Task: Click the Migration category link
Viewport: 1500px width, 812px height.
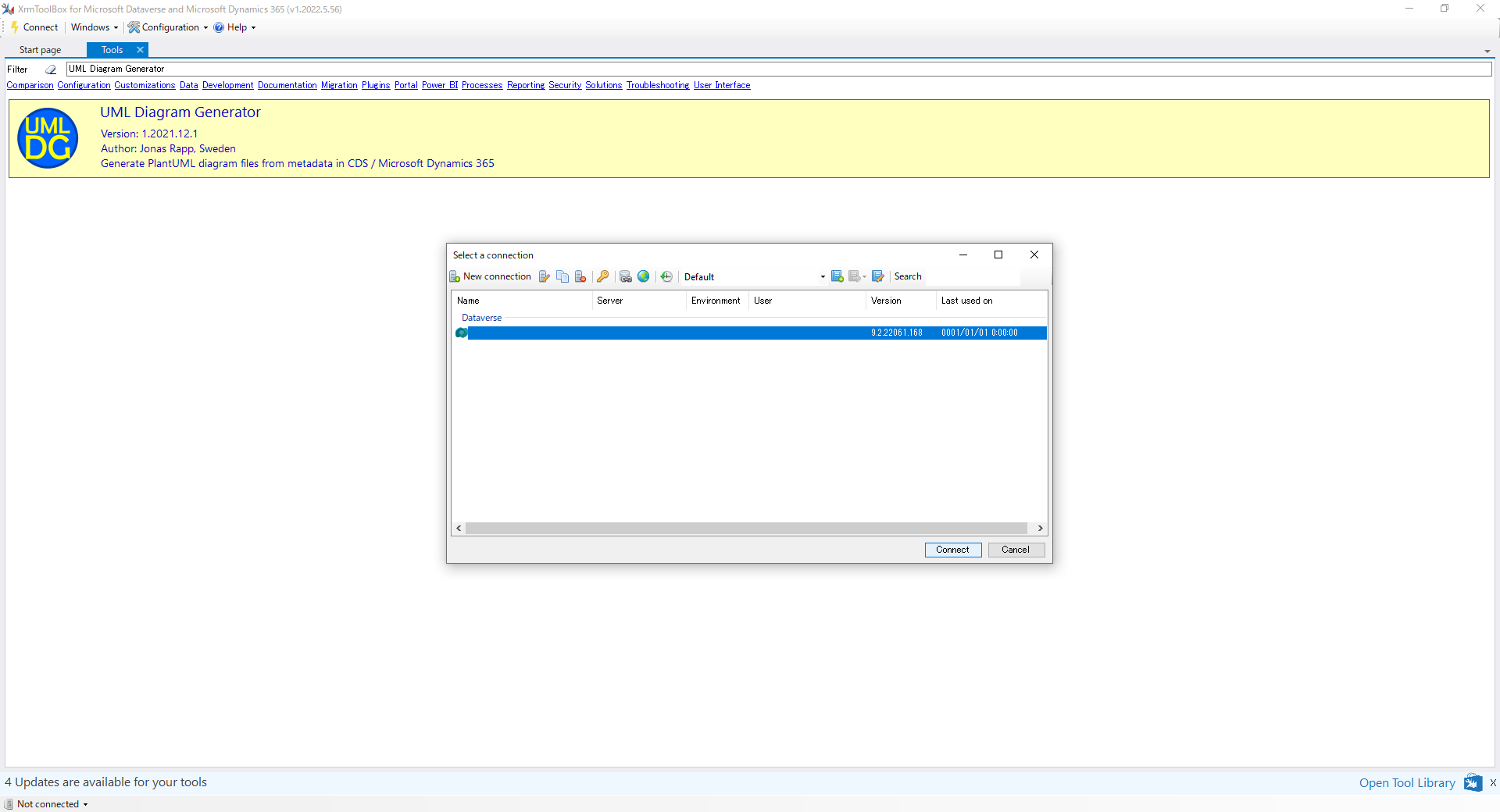Action: [339, 85]
